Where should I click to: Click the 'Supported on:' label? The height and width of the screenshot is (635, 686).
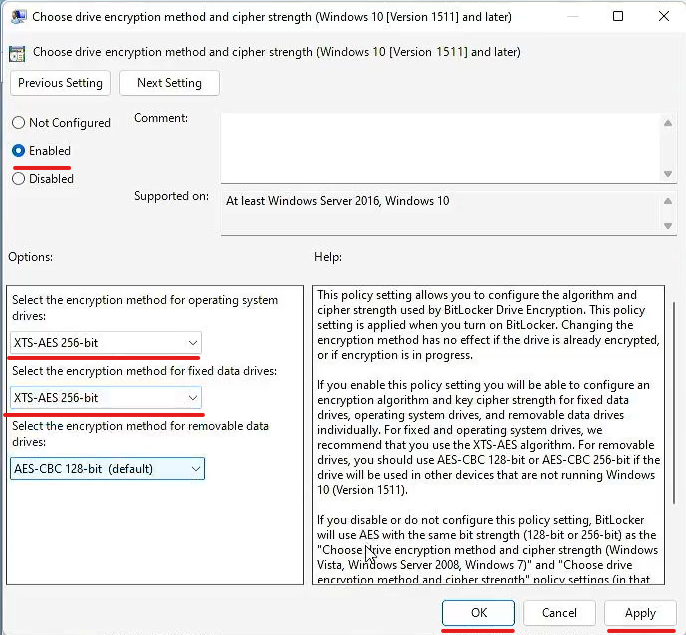172,196
